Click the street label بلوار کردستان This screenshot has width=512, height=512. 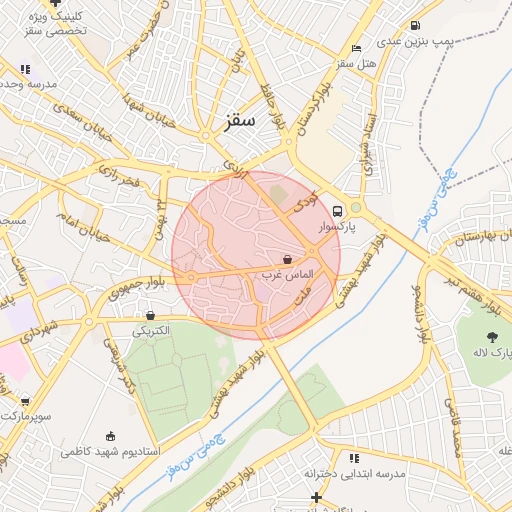click(315, 109)
